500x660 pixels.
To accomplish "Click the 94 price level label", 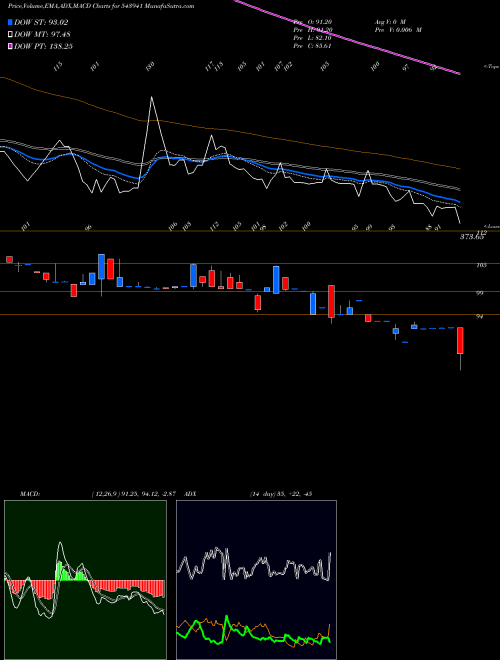I will [479, 317].
